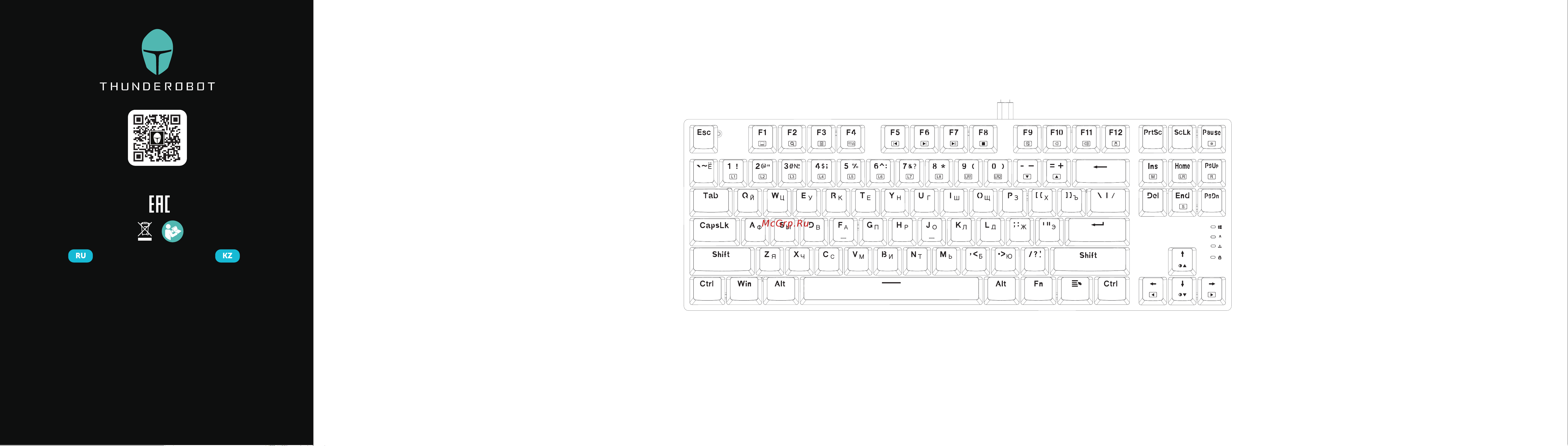Click the W Ц key
The width and height of the screenshot is (1568, 446).
pos(777,202)
